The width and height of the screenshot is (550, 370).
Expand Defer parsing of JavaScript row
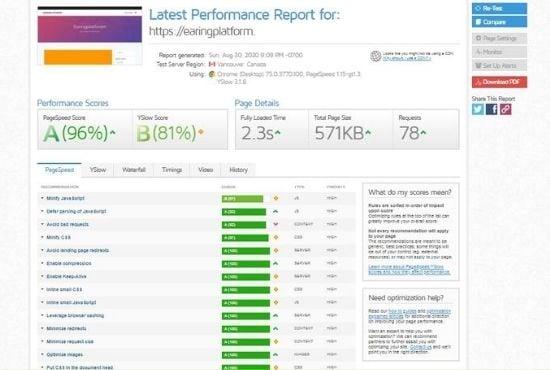point(76,211)
